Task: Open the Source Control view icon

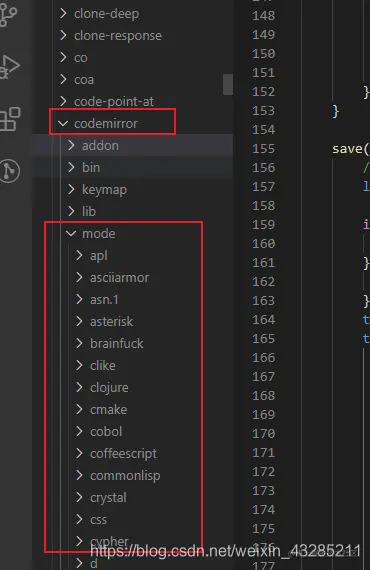Action: click(8, 15)
